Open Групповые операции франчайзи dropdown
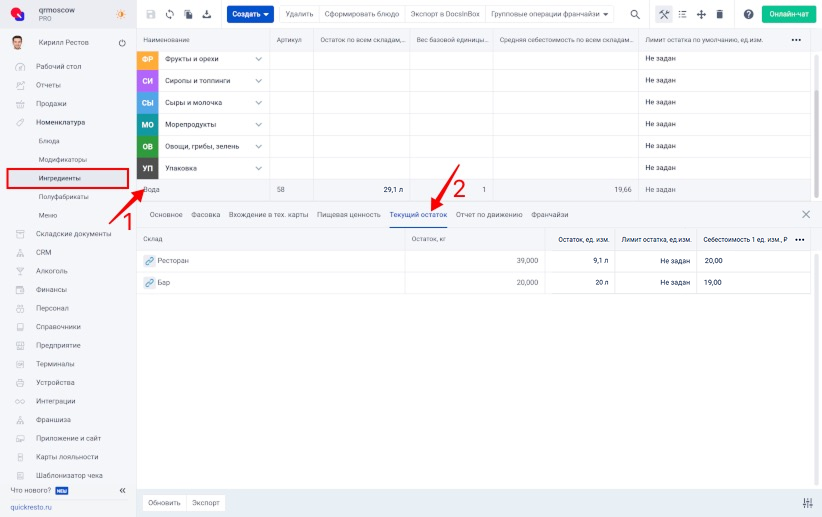This screenshot has height=517, width=822. point(550,14)
